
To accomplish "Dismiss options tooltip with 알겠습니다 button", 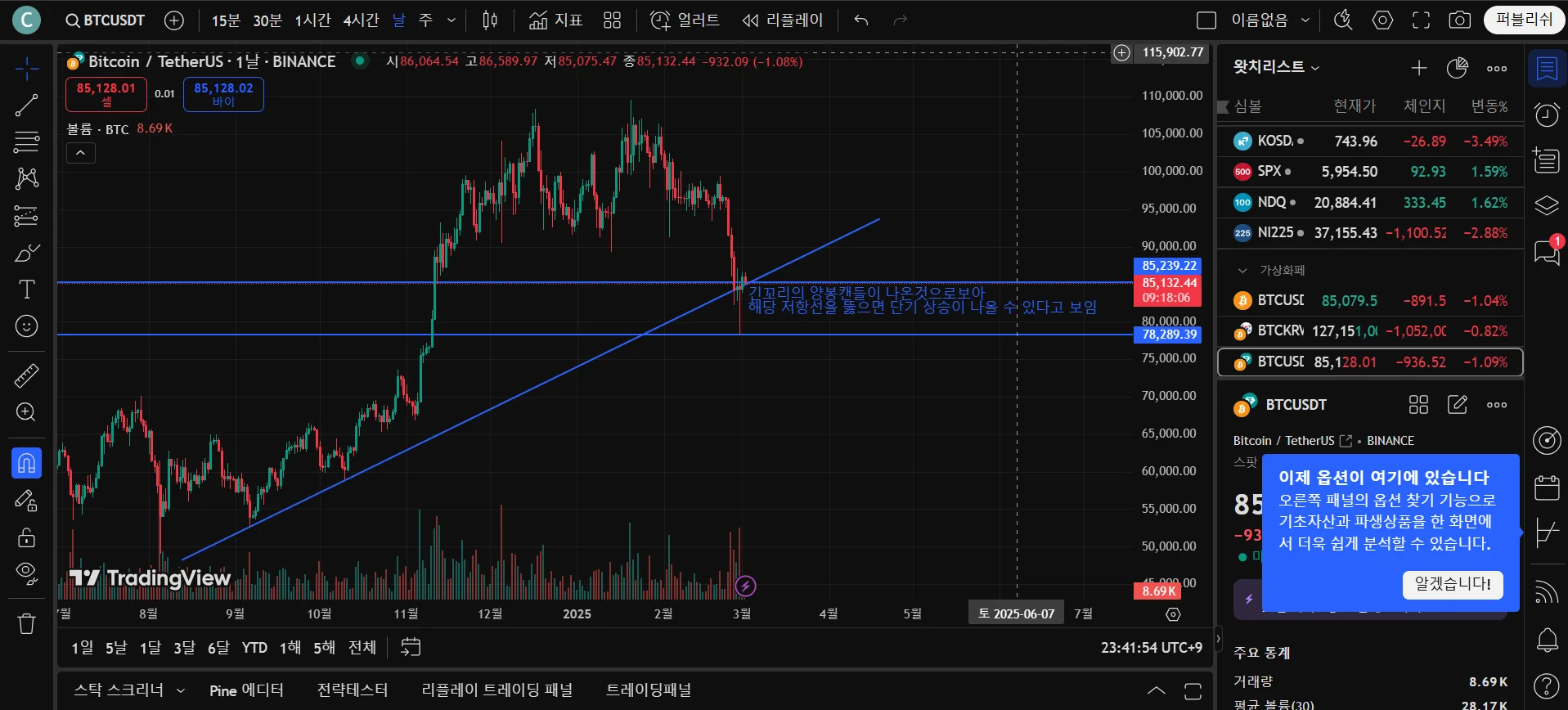I will coord(1453,584).
